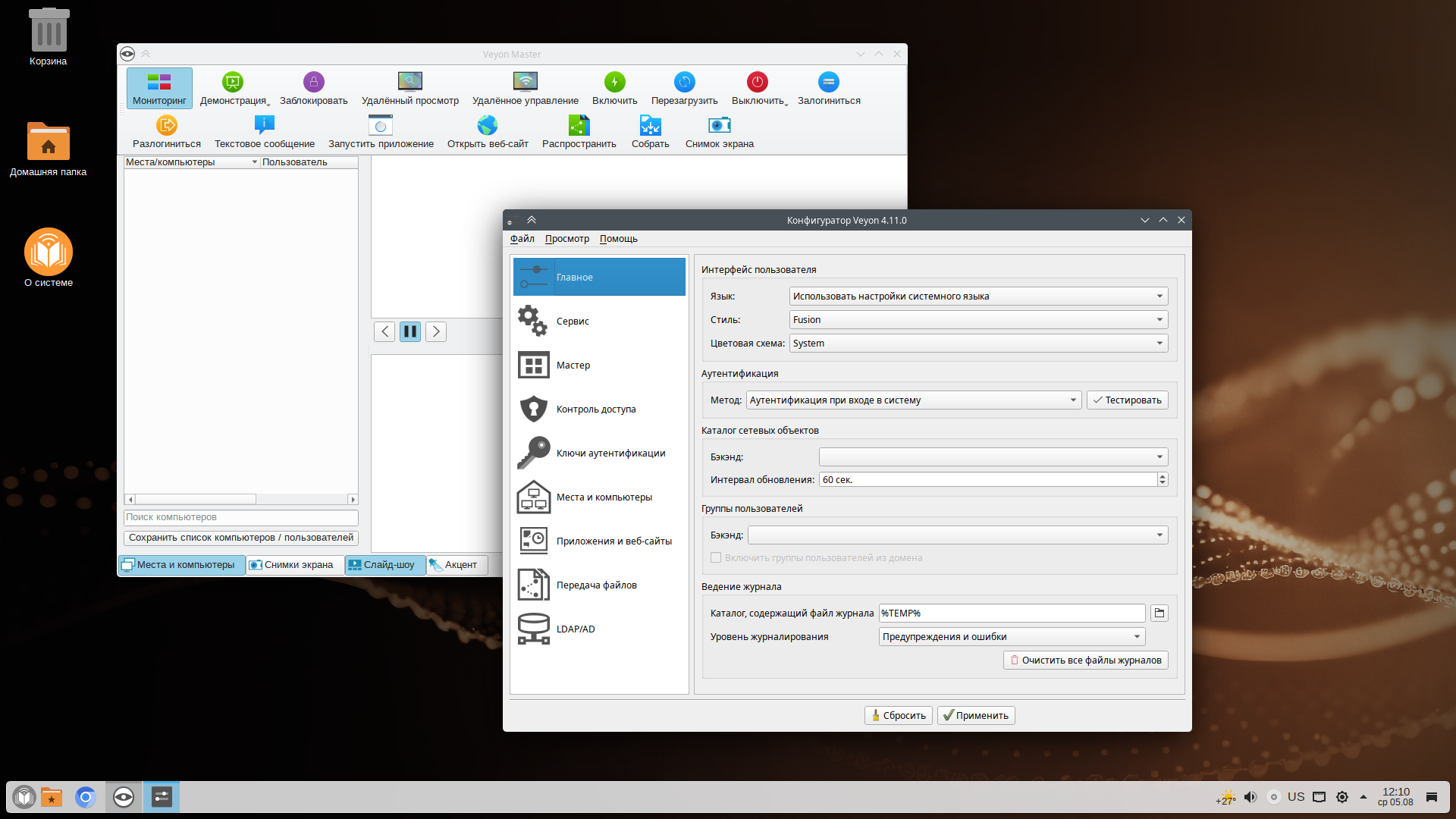
Task: Open Chromium browser from taskbar
Action: click(86, 798)
